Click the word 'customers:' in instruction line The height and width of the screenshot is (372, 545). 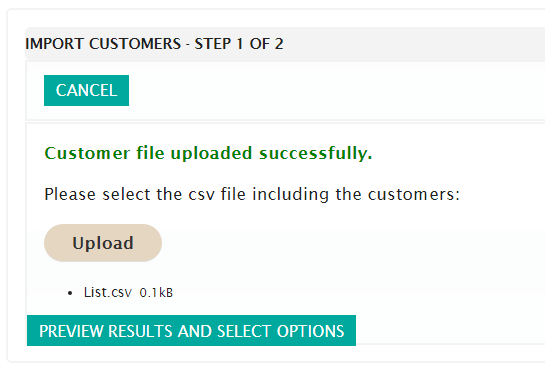pos(414,194)
